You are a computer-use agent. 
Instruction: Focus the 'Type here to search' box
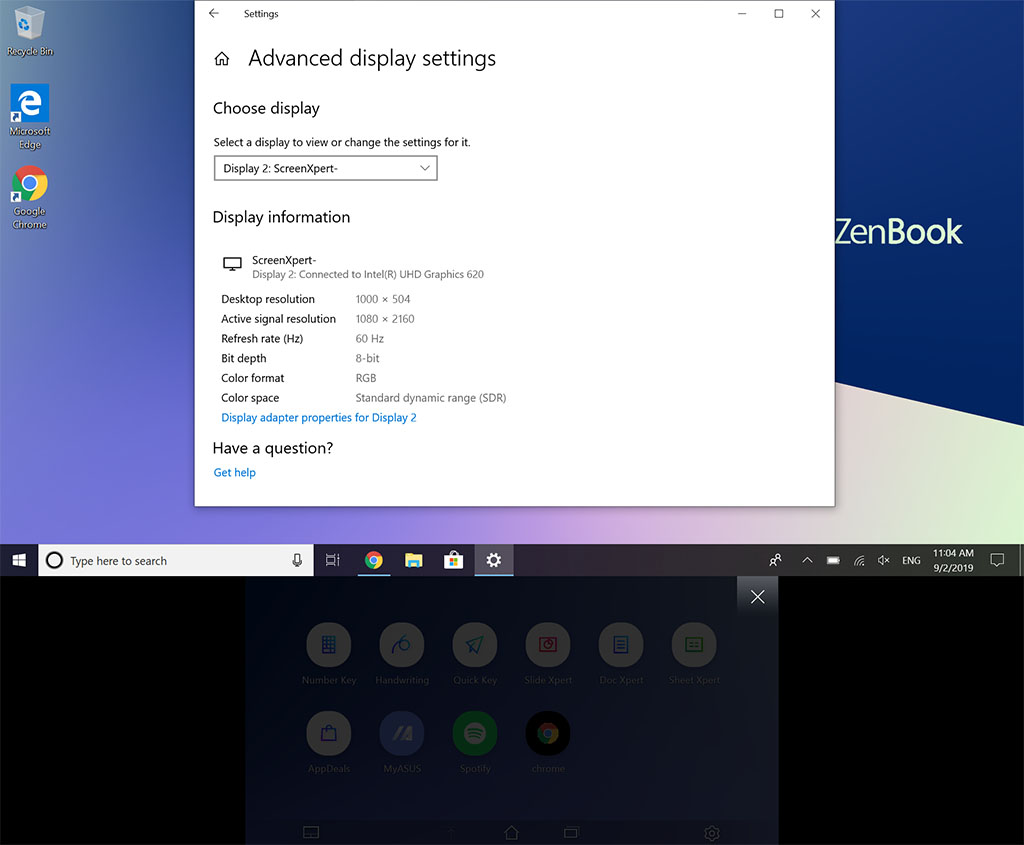[x=176, y=560]
